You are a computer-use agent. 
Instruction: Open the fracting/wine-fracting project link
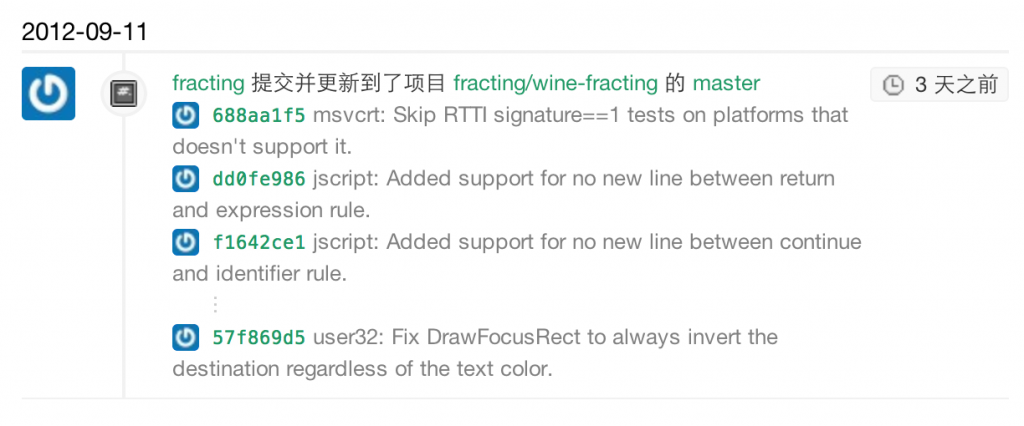point(555,84)
